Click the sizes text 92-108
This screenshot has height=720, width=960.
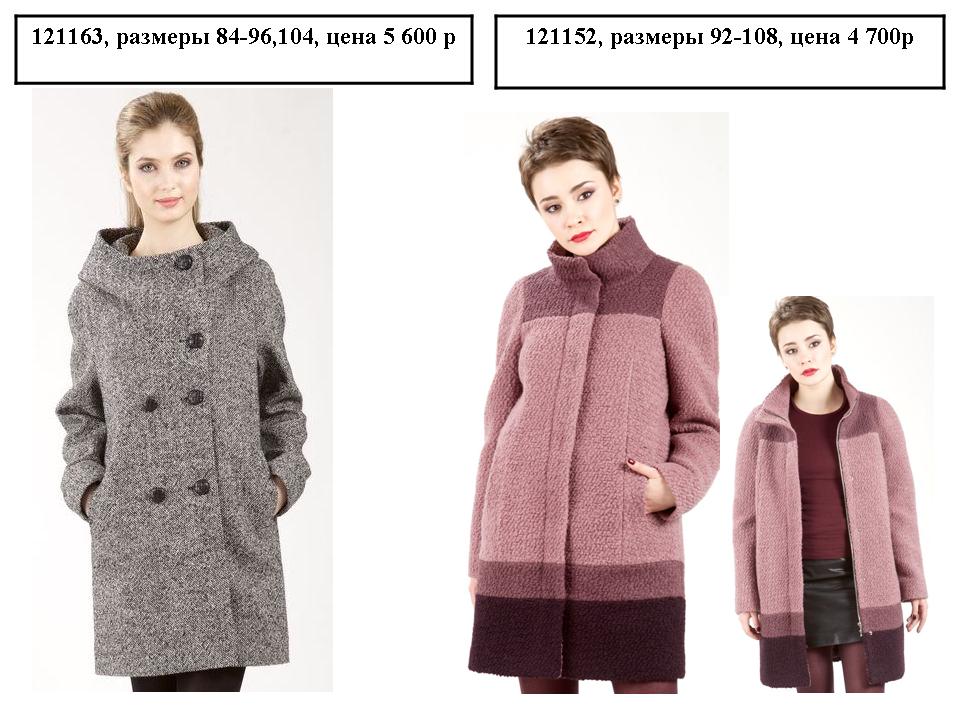(744, 37)
